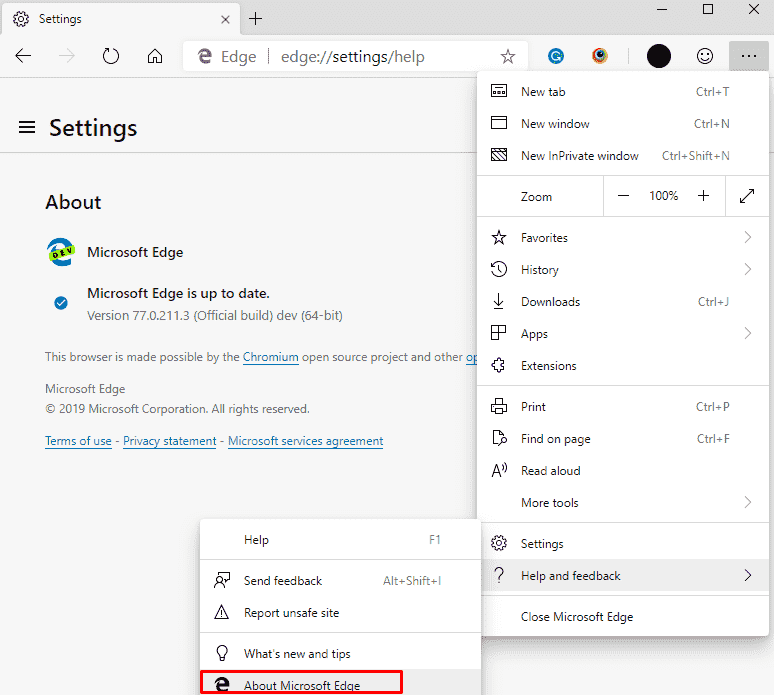
Task: Decrease zoom with minus button
Action: [623, 196]
